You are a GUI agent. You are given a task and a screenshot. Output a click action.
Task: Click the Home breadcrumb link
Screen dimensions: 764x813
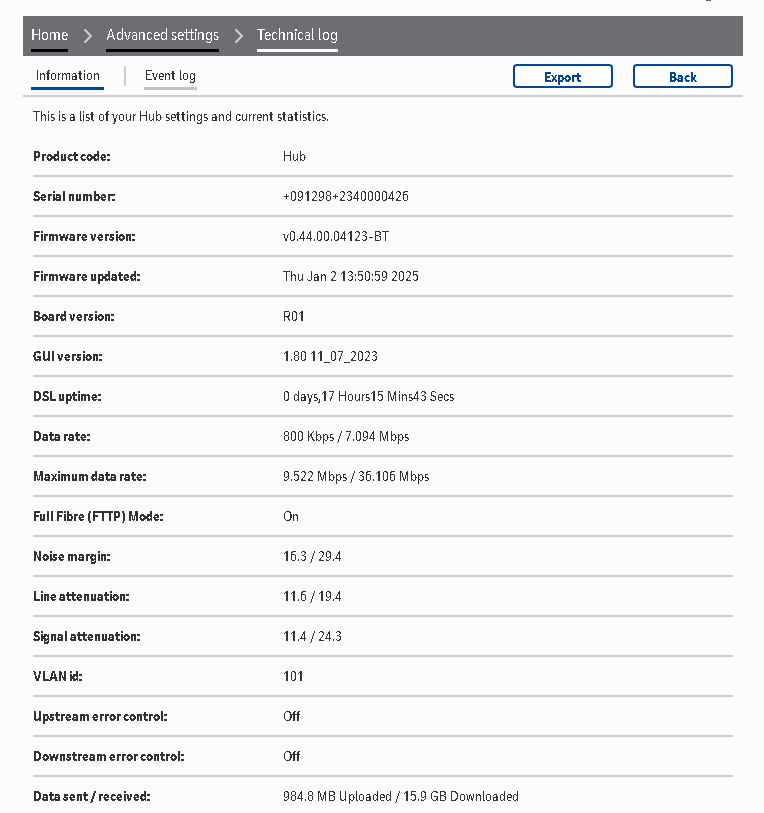[49, 36]
